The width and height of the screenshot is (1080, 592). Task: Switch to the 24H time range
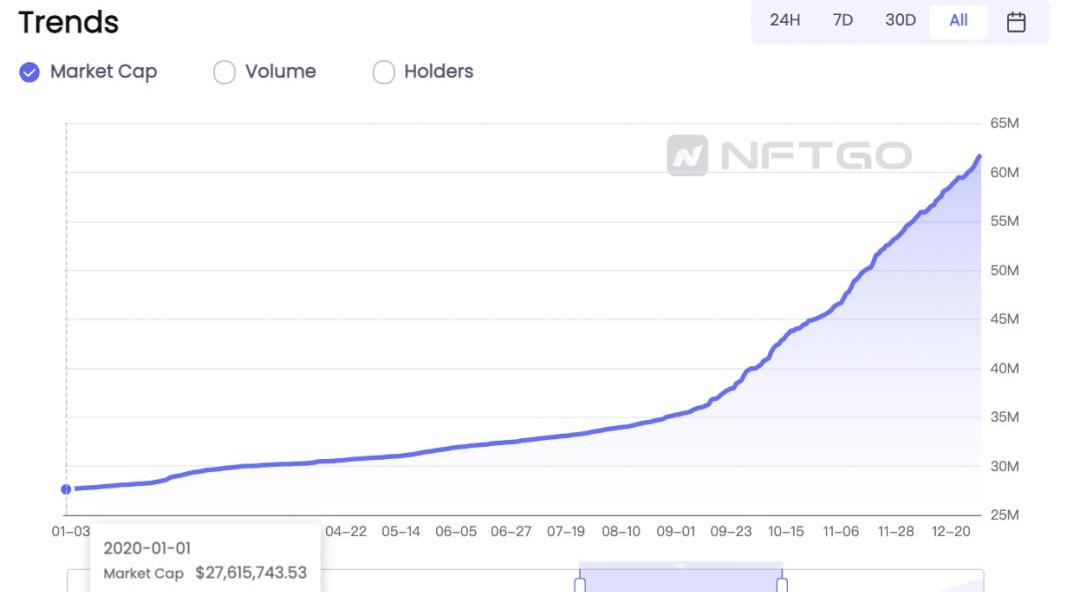tap(785, 21)
